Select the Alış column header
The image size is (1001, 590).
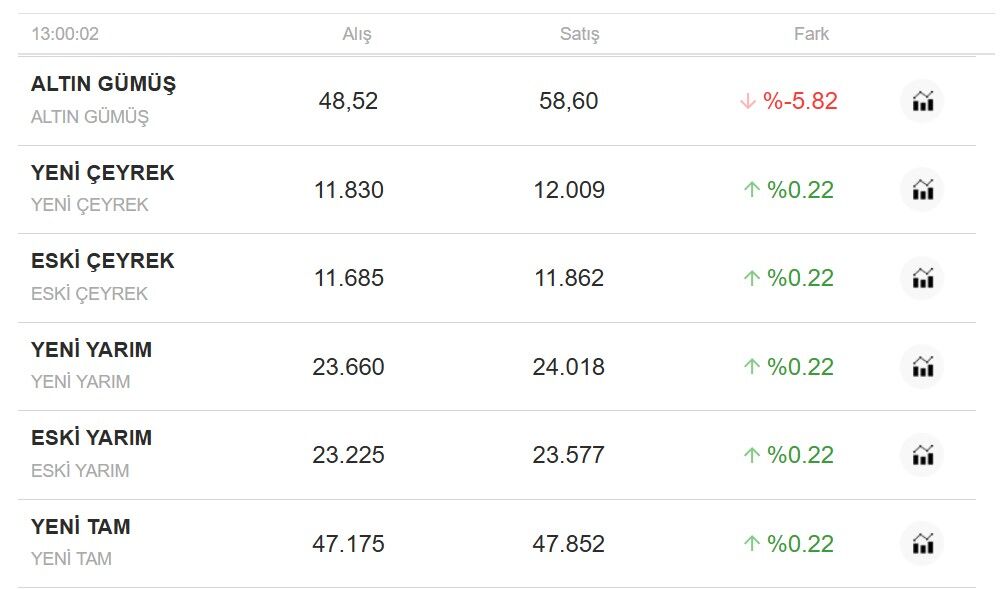357,34
